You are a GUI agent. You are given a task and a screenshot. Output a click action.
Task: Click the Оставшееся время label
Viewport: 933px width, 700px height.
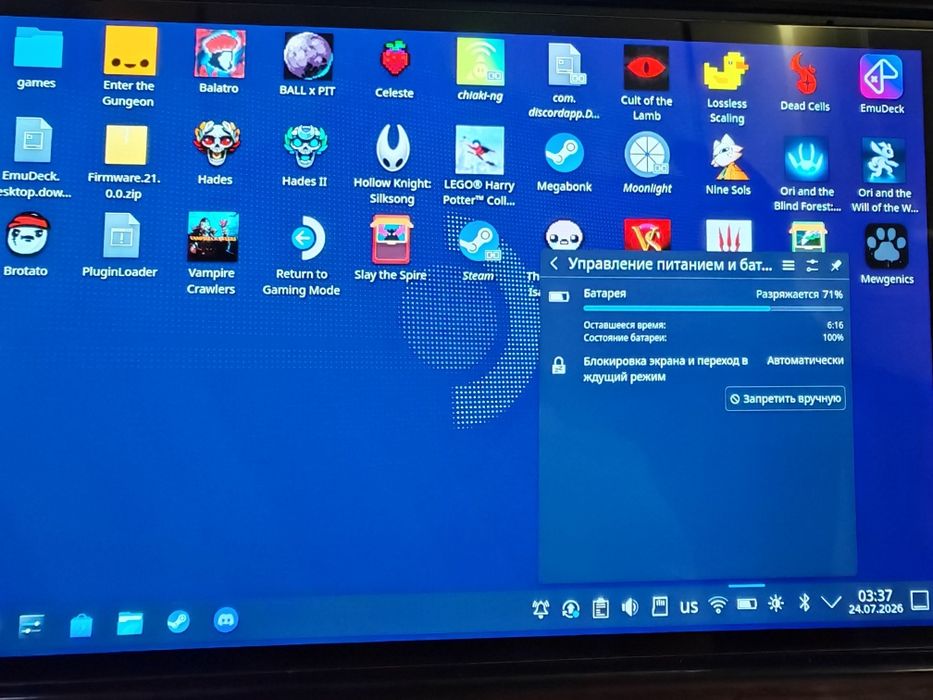click(x=624, y=325)
